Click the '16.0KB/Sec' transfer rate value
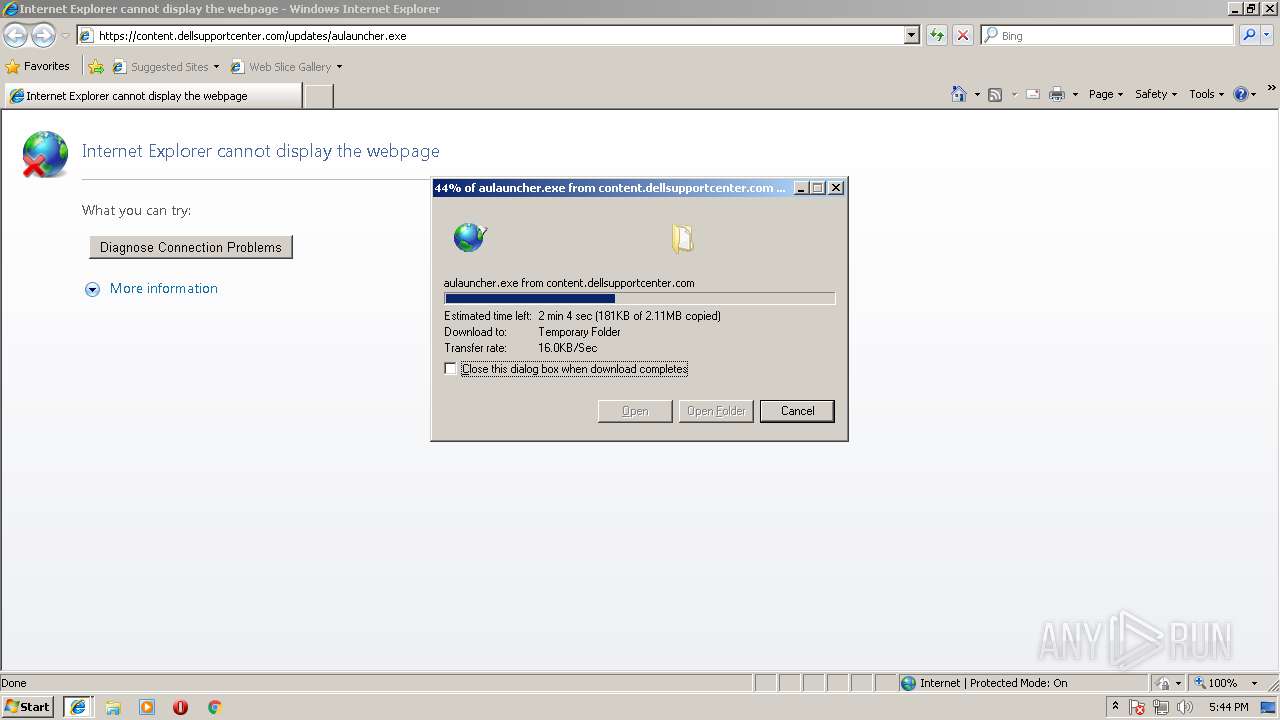 [567, 348]
